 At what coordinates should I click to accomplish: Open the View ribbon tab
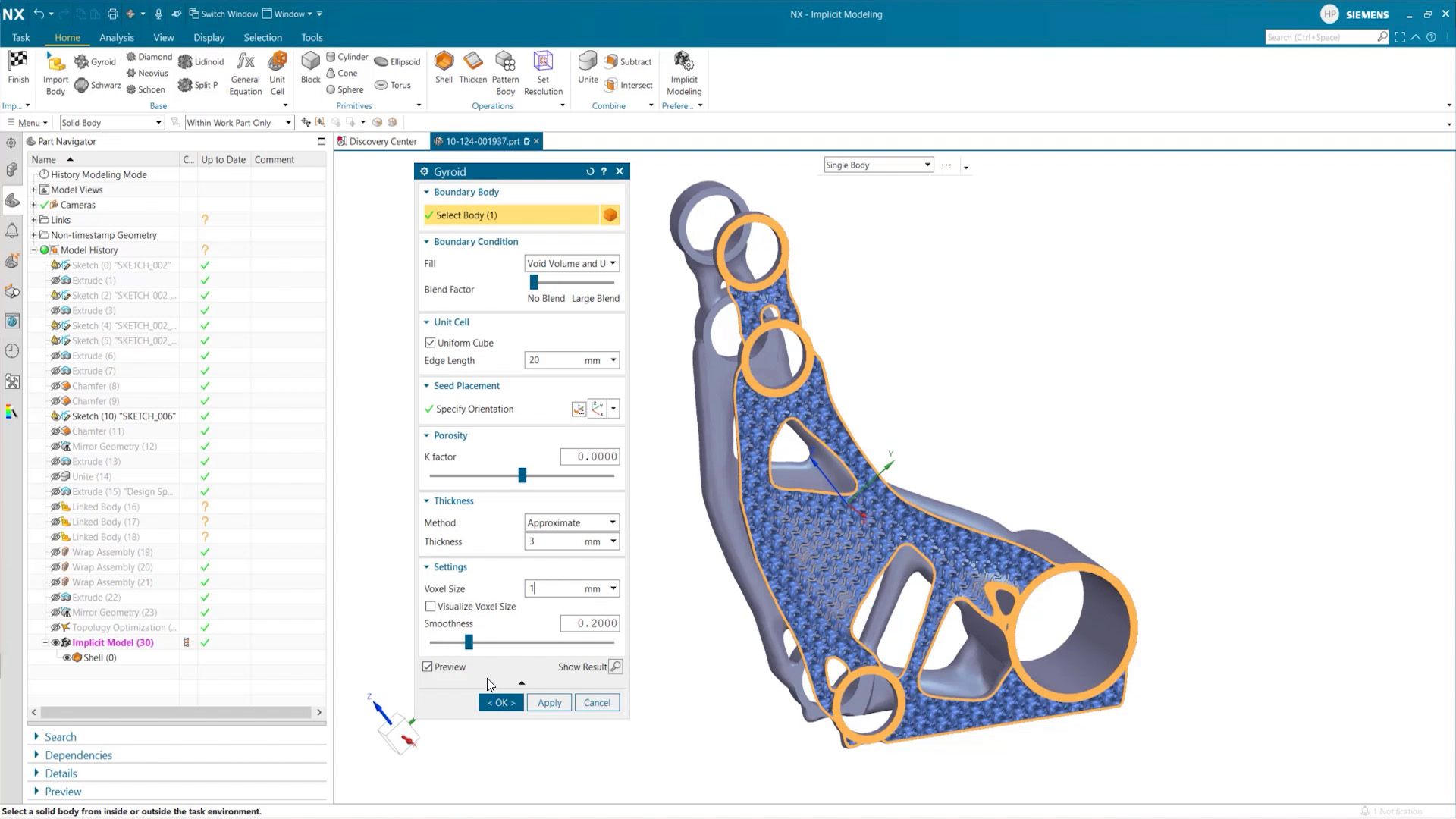point(163,37)
